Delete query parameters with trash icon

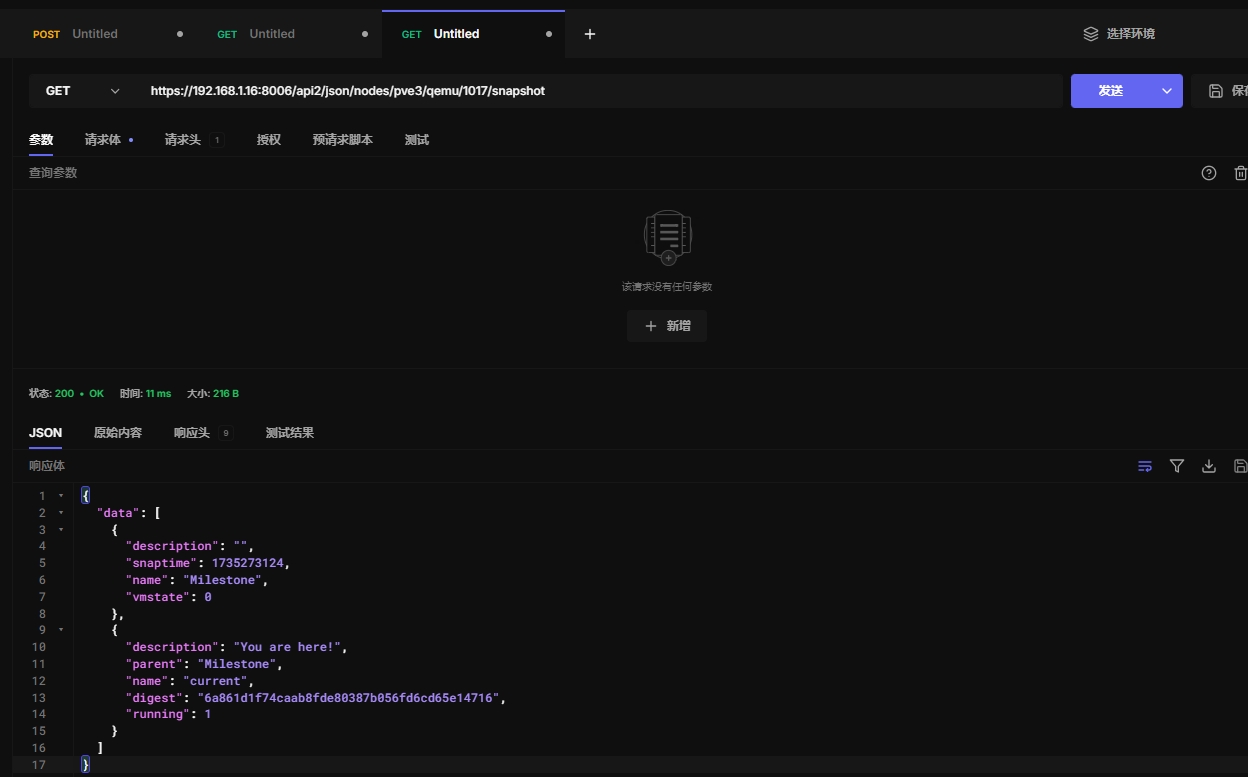[x=1240, y=173]
